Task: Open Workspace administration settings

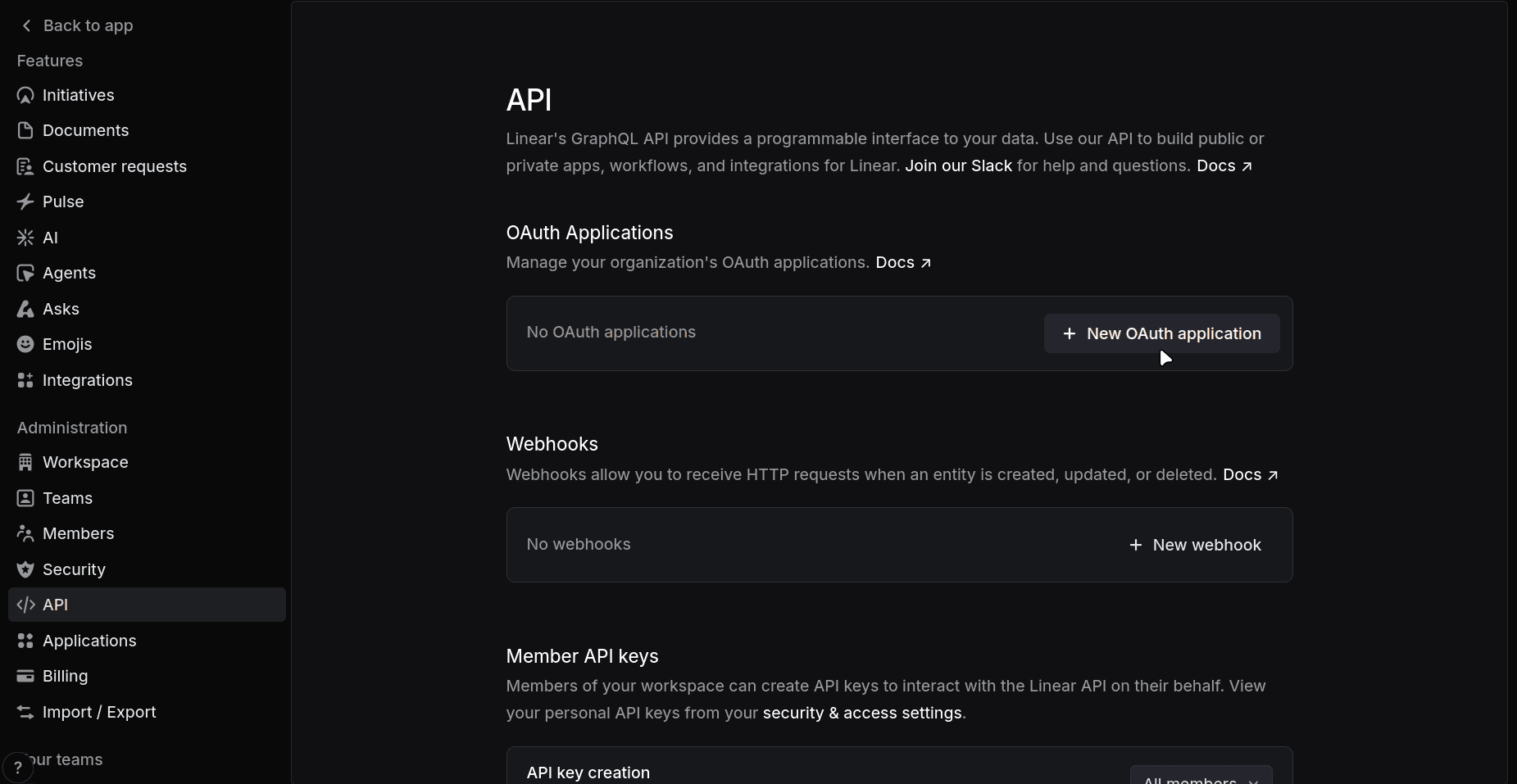Action: [147, 462]
